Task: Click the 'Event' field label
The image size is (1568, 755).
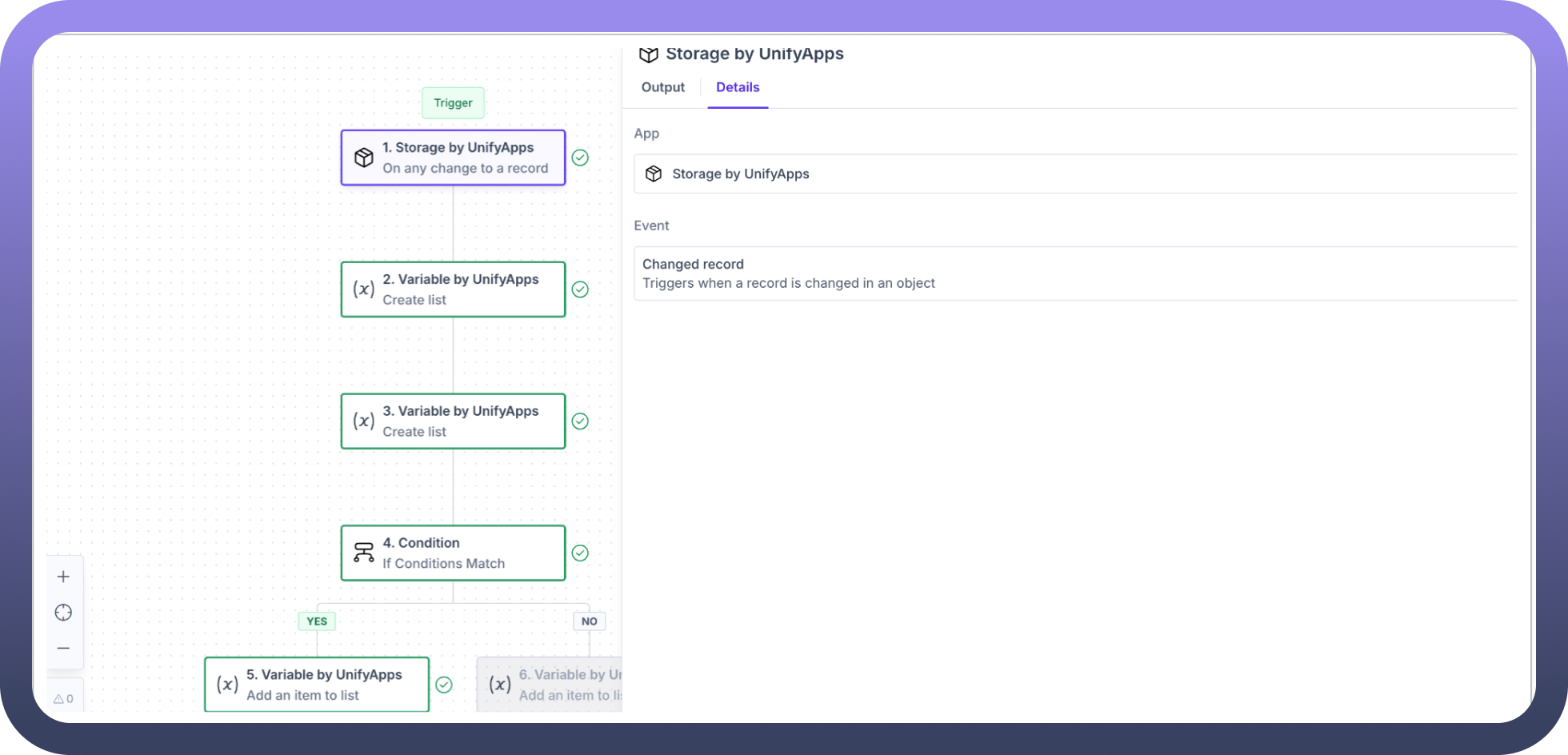Action: pos(652,226)
